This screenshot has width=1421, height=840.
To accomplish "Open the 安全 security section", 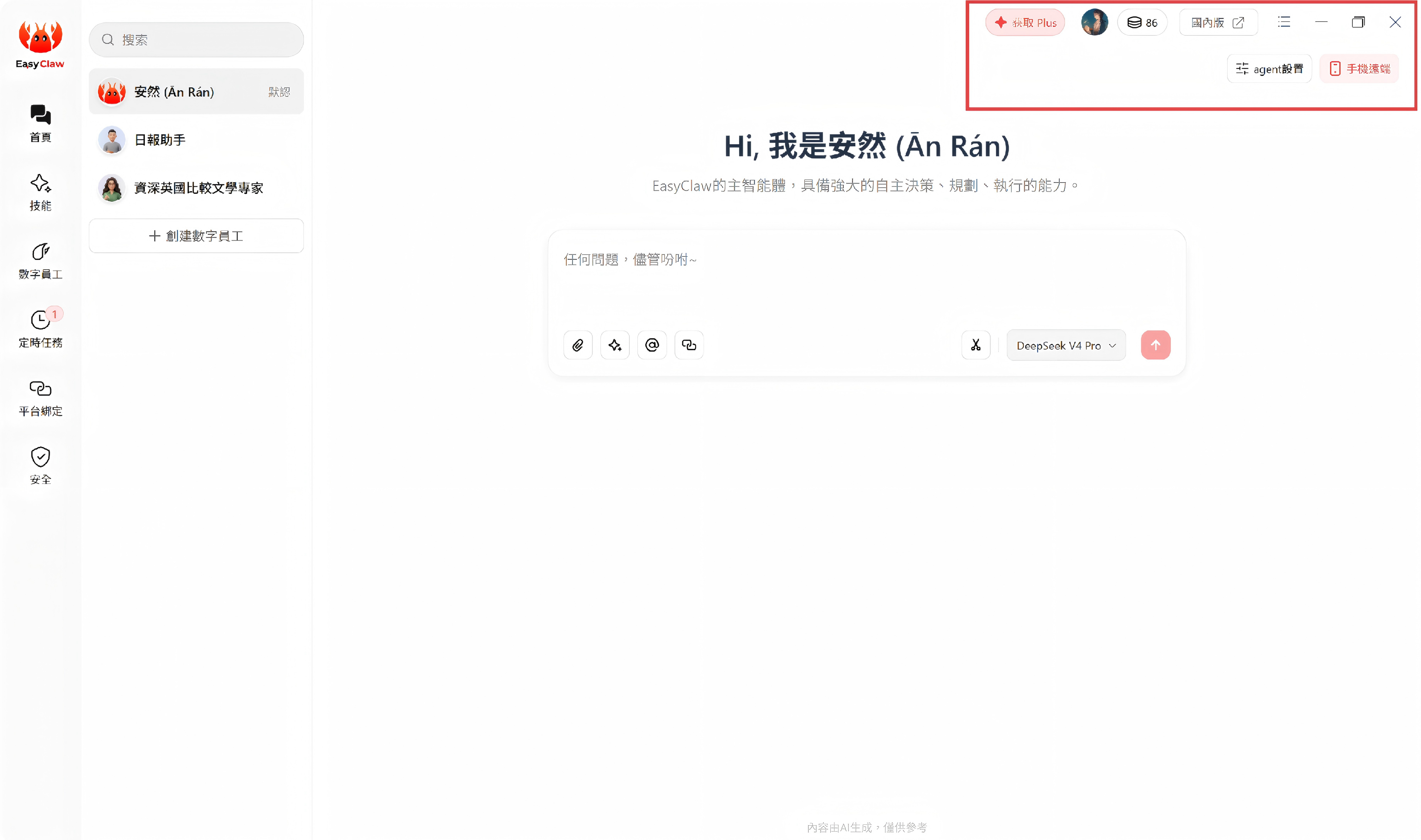I will point(40,466).
